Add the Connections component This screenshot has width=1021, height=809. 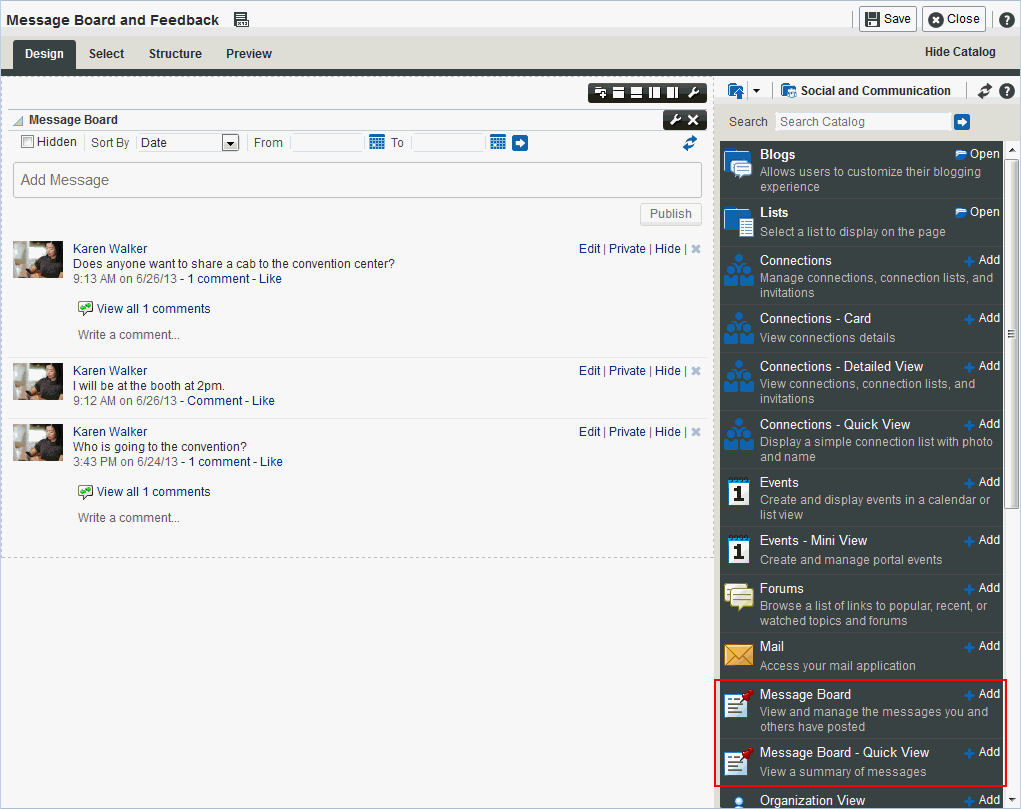coord(982,260)
